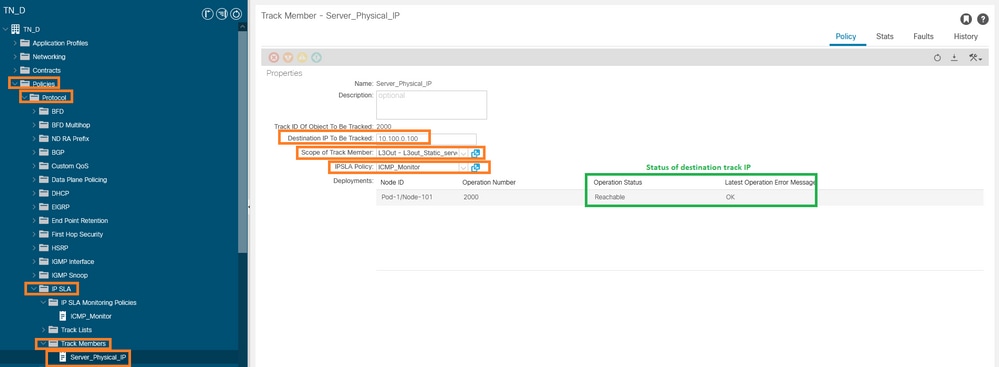Viewport: 999px width, 367px height.
Task: Open ICMP_Monitor policy via the launch icon
Action: pyautogui.click(x=475, y=168)
